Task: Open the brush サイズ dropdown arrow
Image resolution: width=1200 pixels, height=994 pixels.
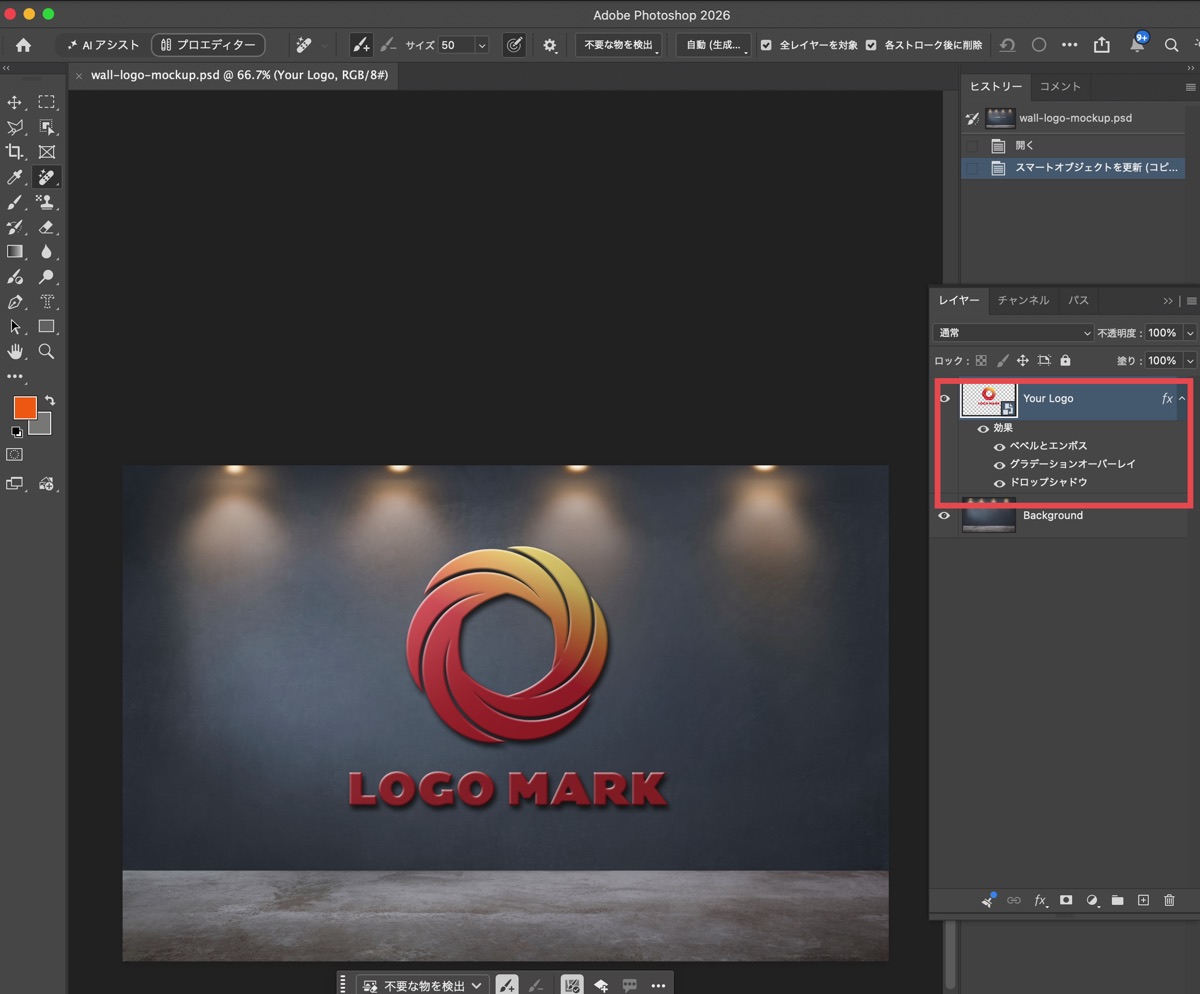Action: click(482, 45)
